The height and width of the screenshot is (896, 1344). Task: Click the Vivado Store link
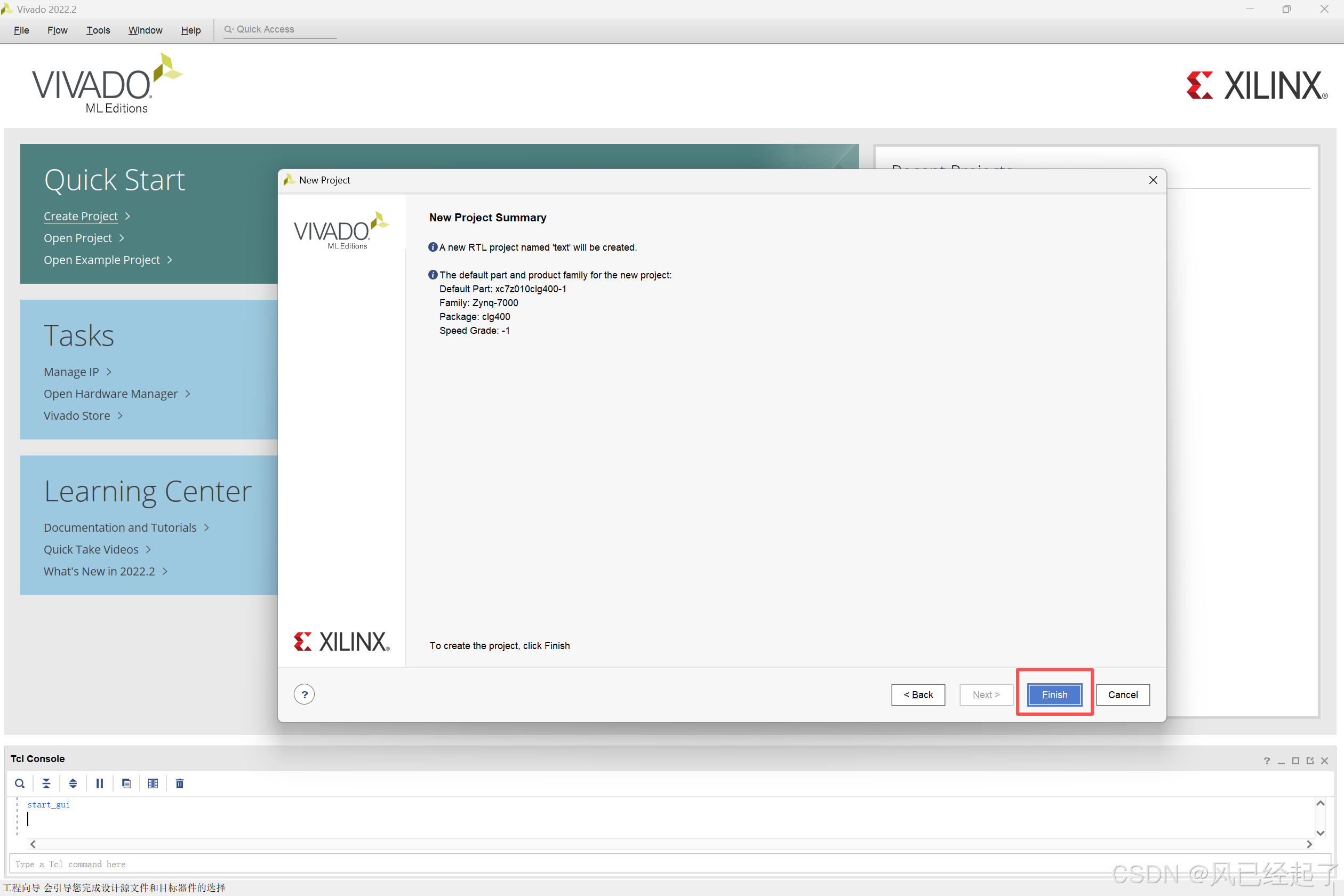(77, 415)
